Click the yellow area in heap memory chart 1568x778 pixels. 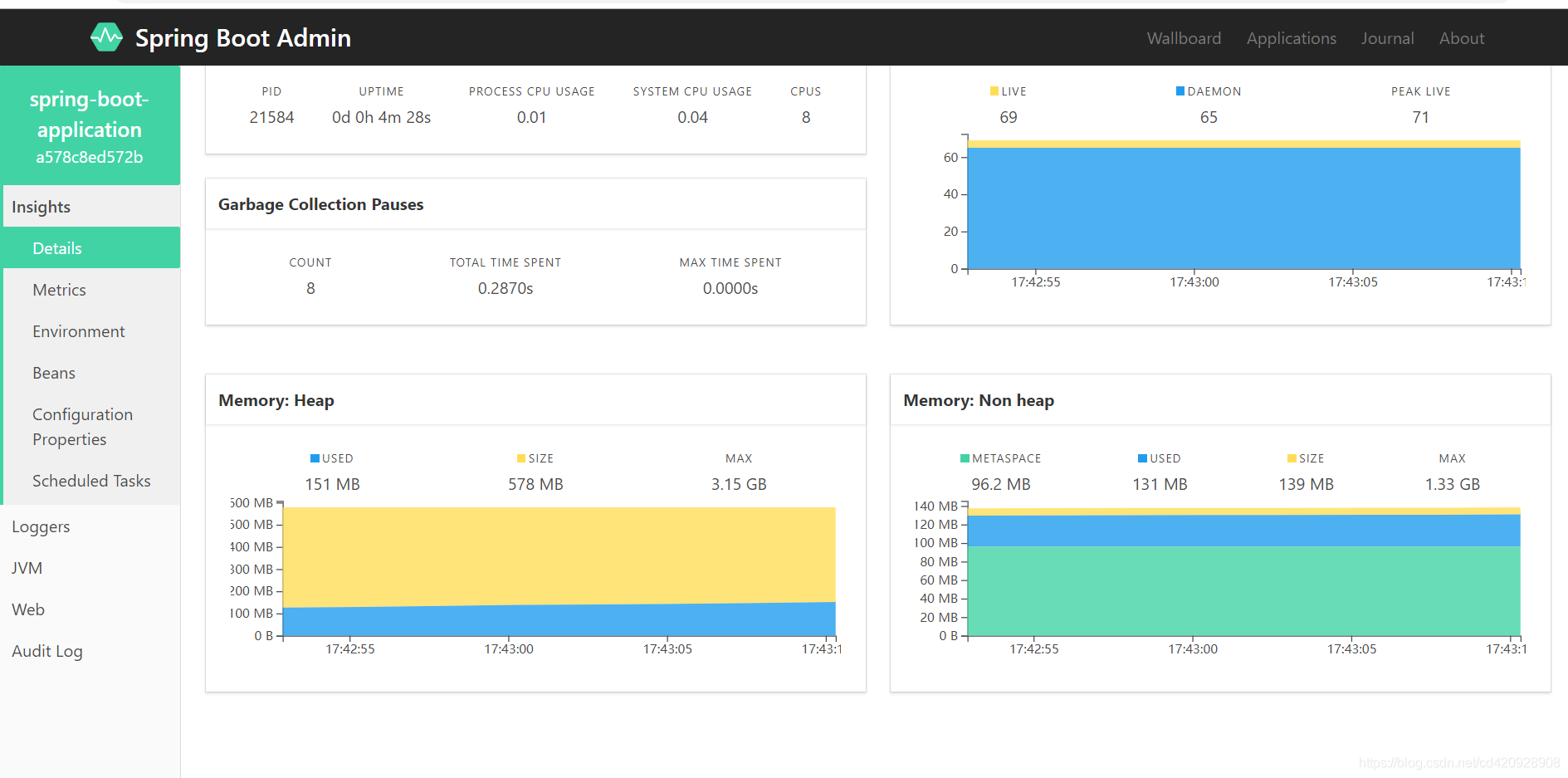point(559,555)
